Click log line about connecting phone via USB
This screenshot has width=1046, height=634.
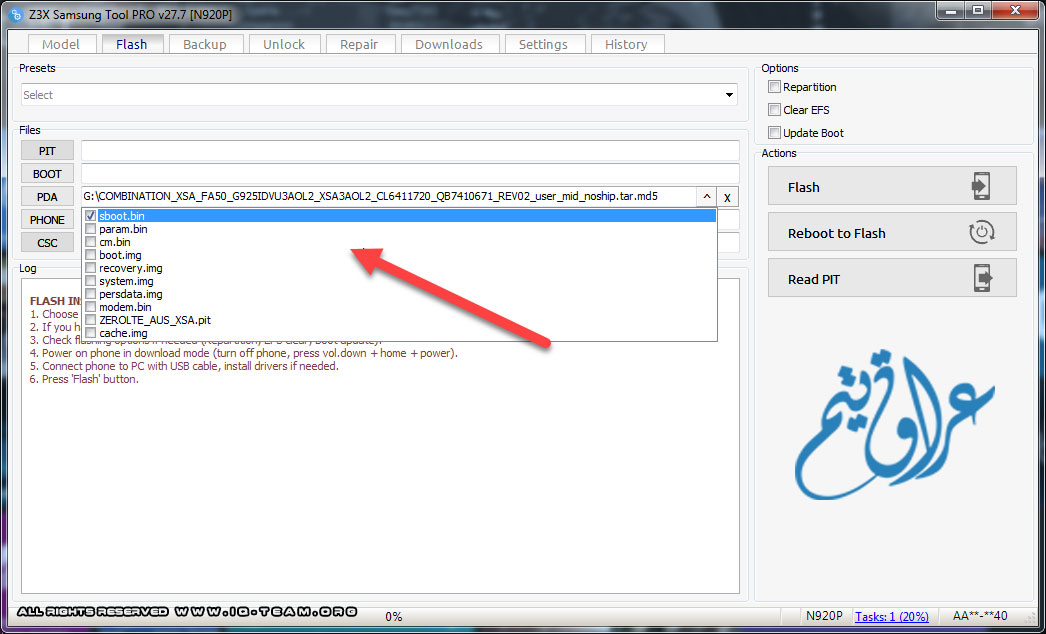coord(184,366)
